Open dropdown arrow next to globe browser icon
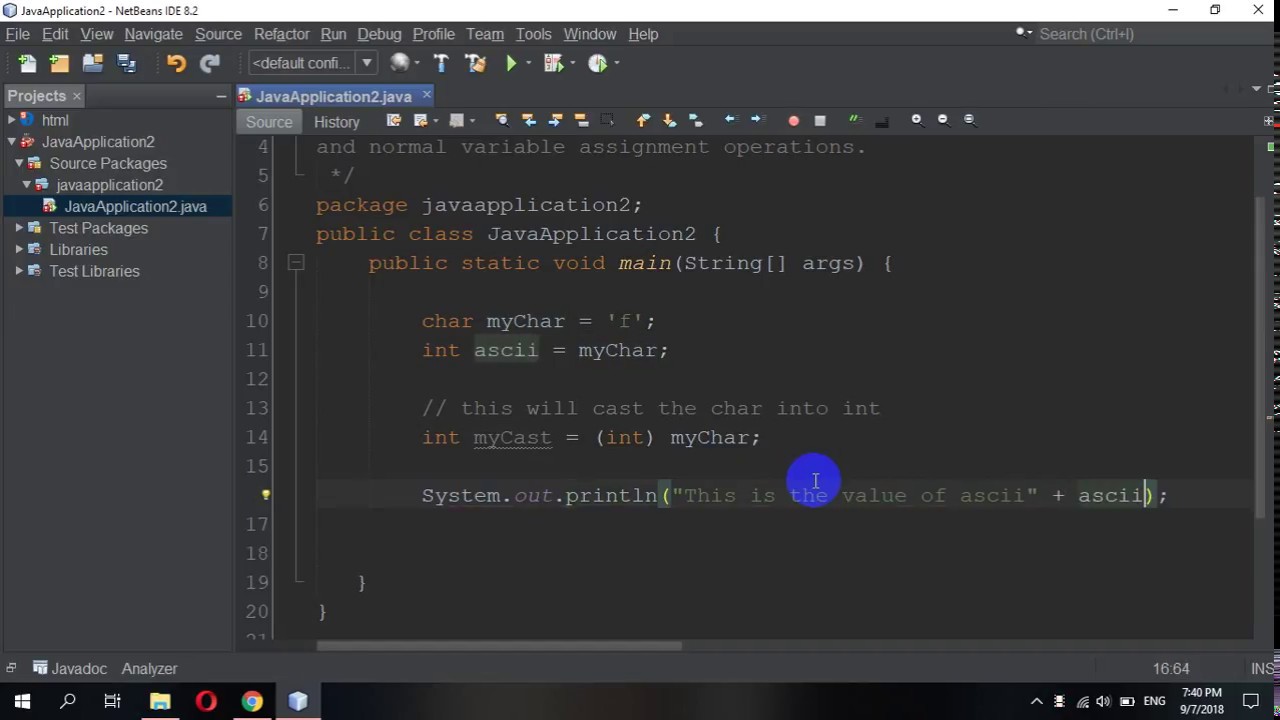This screenshot has width=1280, height=720. (418, 63)
